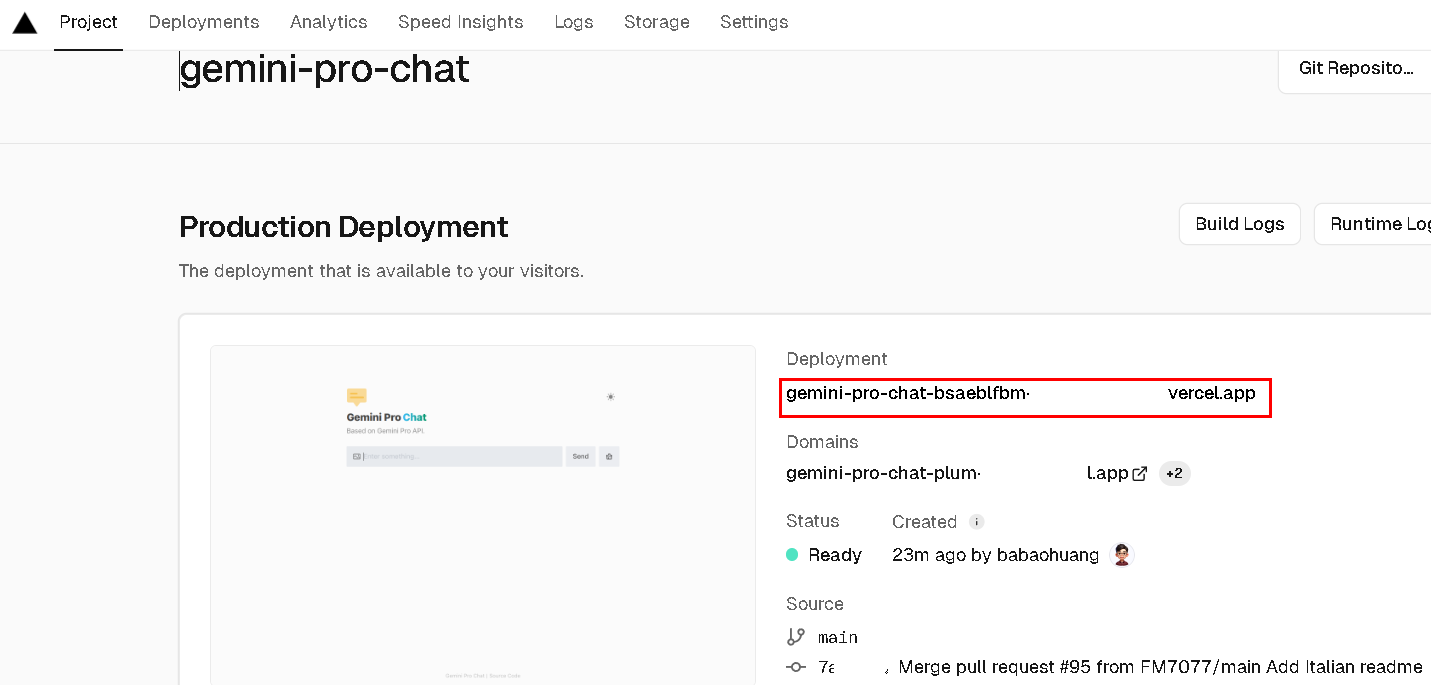
Task: Open the Project tab
Action: click(x=88, y=22)
